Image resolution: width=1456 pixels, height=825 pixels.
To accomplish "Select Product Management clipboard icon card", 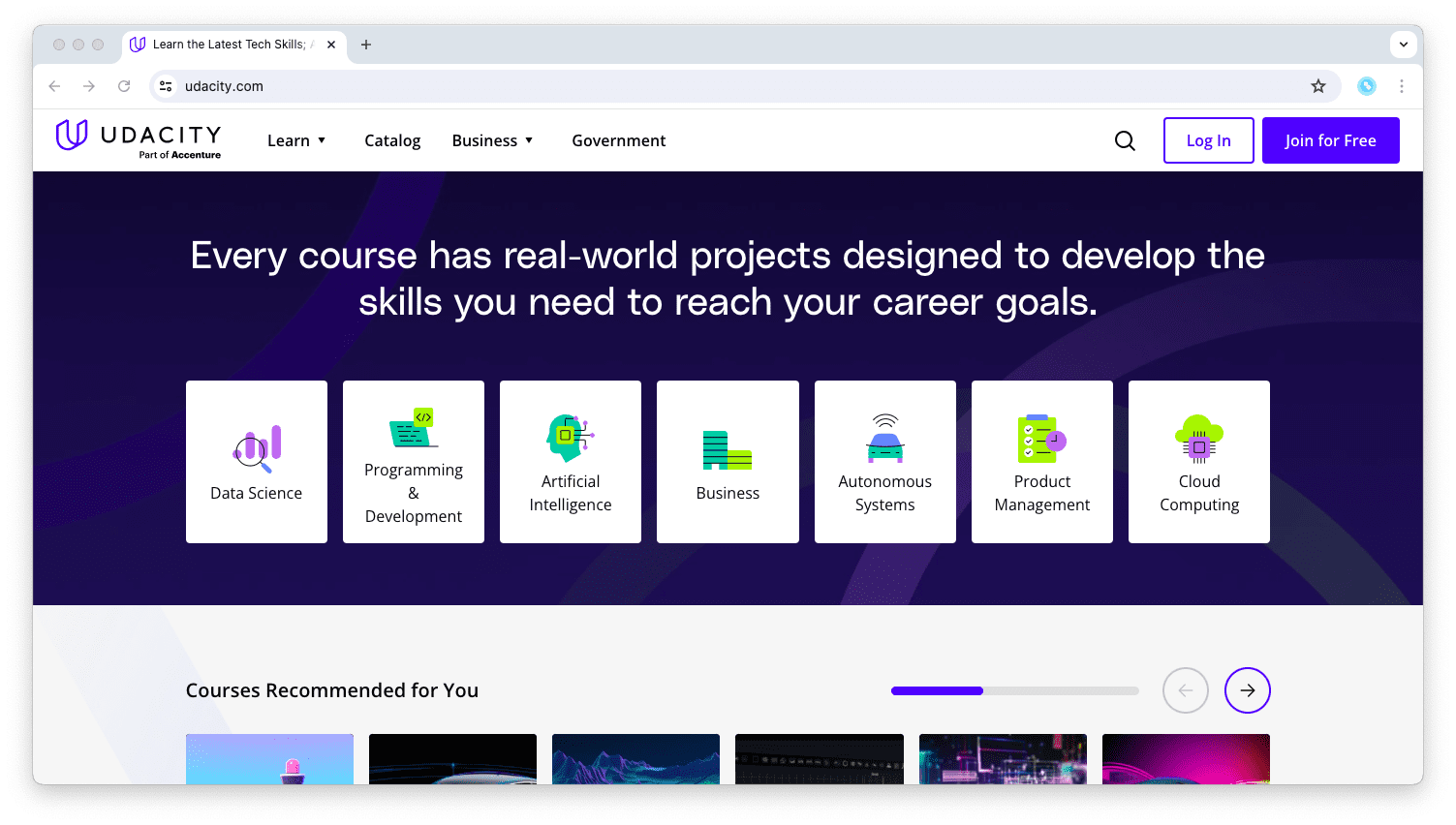I will pos(1041,439).
